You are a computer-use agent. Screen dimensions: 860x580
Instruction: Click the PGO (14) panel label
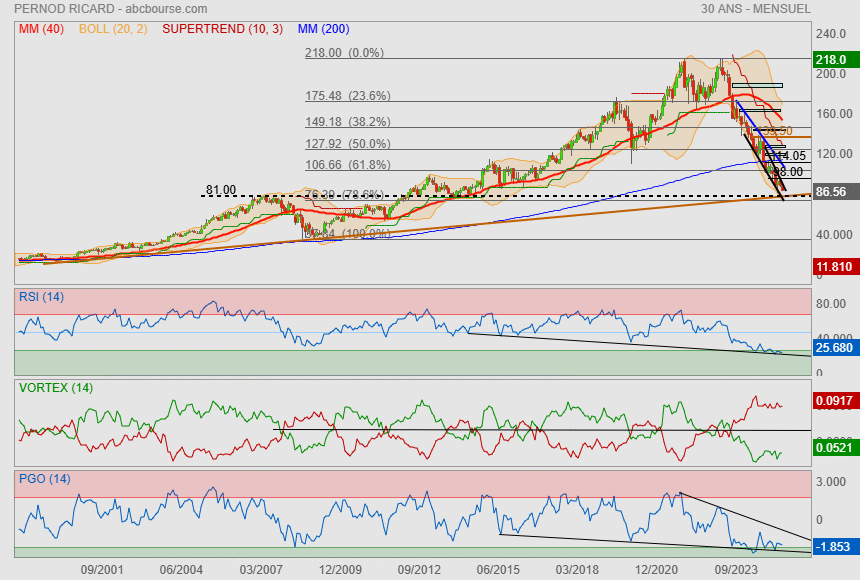tap(44, 479)
